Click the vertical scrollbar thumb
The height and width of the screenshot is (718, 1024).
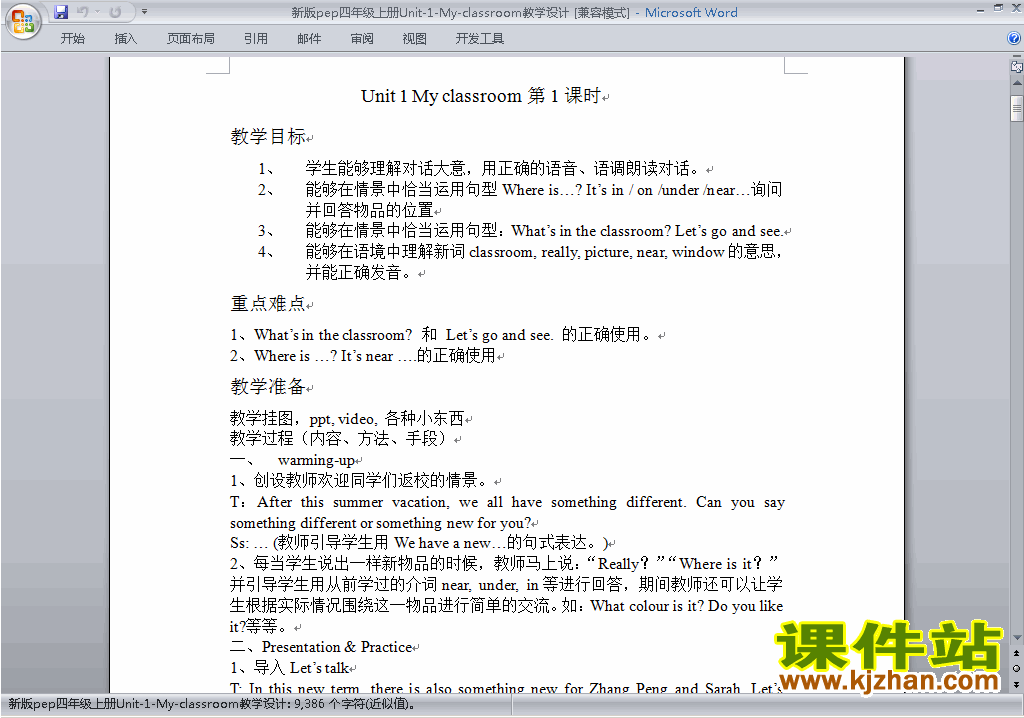click(x=1017, y=108)
